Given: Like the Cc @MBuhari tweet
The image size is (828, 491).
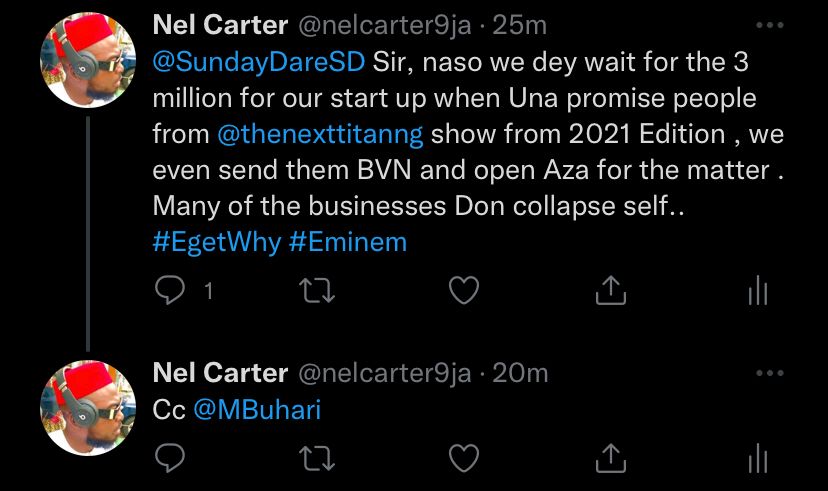Looking at the screenshot, I should [x=462, y=459].
